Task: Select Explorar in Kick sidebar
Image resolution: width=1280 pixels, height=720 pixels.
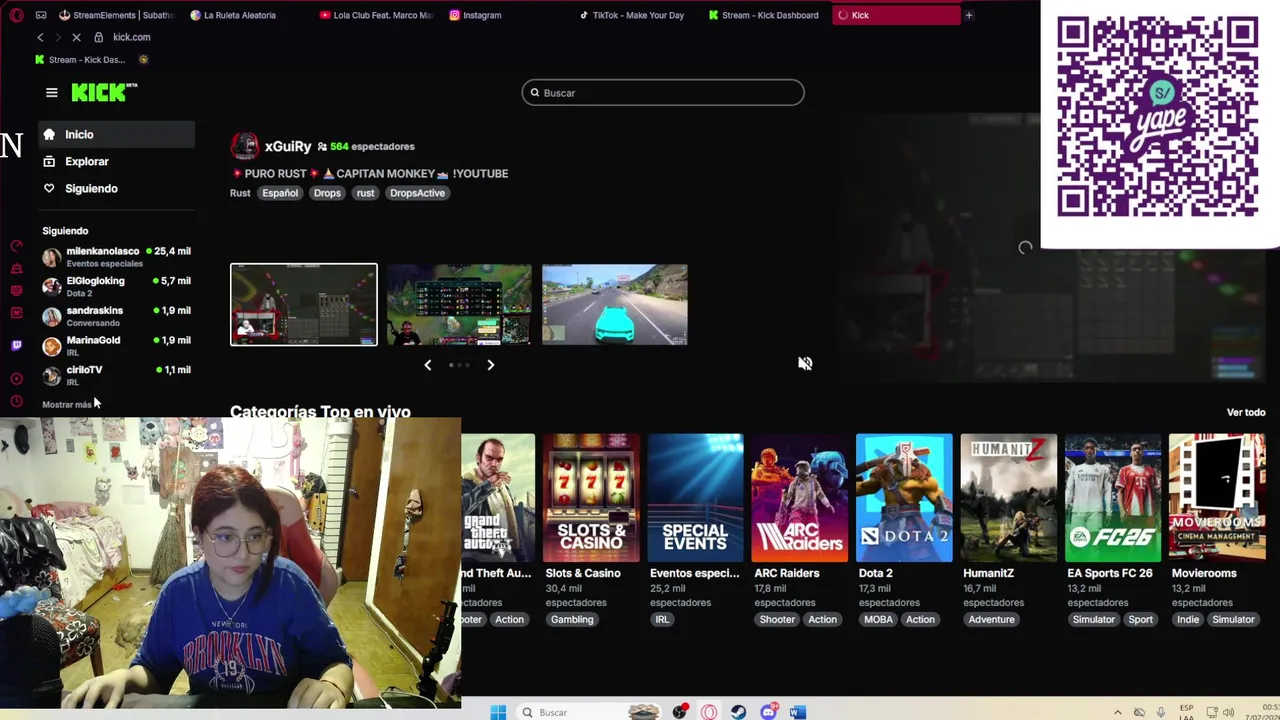Action: pyautogui.click(x=117, y=162)
